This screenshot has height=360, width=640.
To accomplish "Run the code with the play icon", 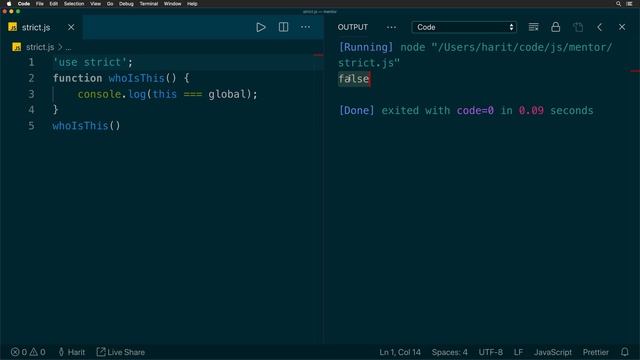I will [260, 27].
